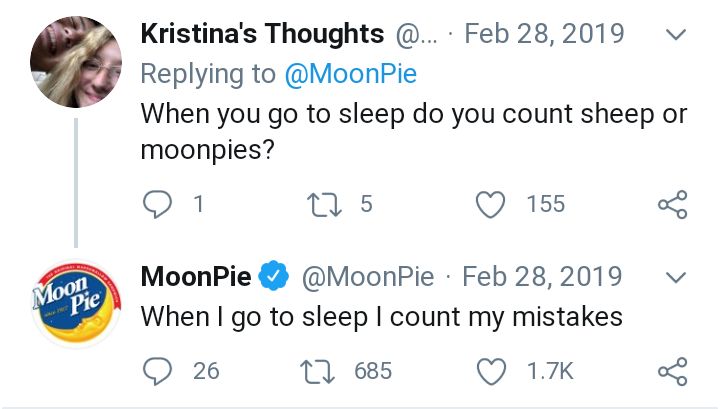The height and width of the screenshot is (409, 720).
Task: Retweet MoonPie's tweet with 685 retweets
Action: point(317,371)
